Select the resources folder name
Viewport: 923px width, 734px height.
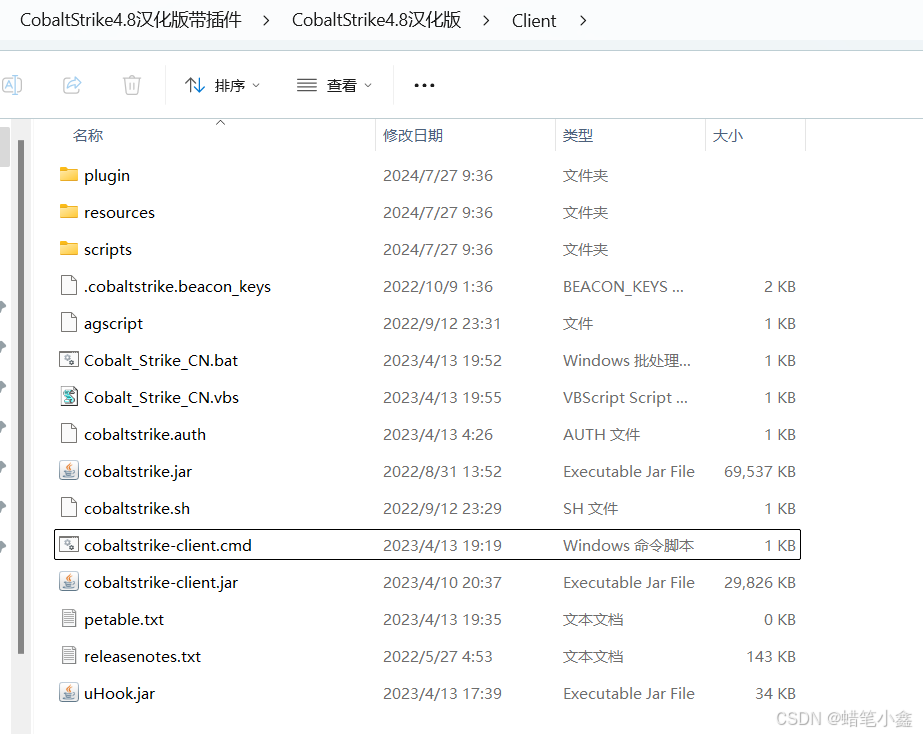(x=119, y=212)
